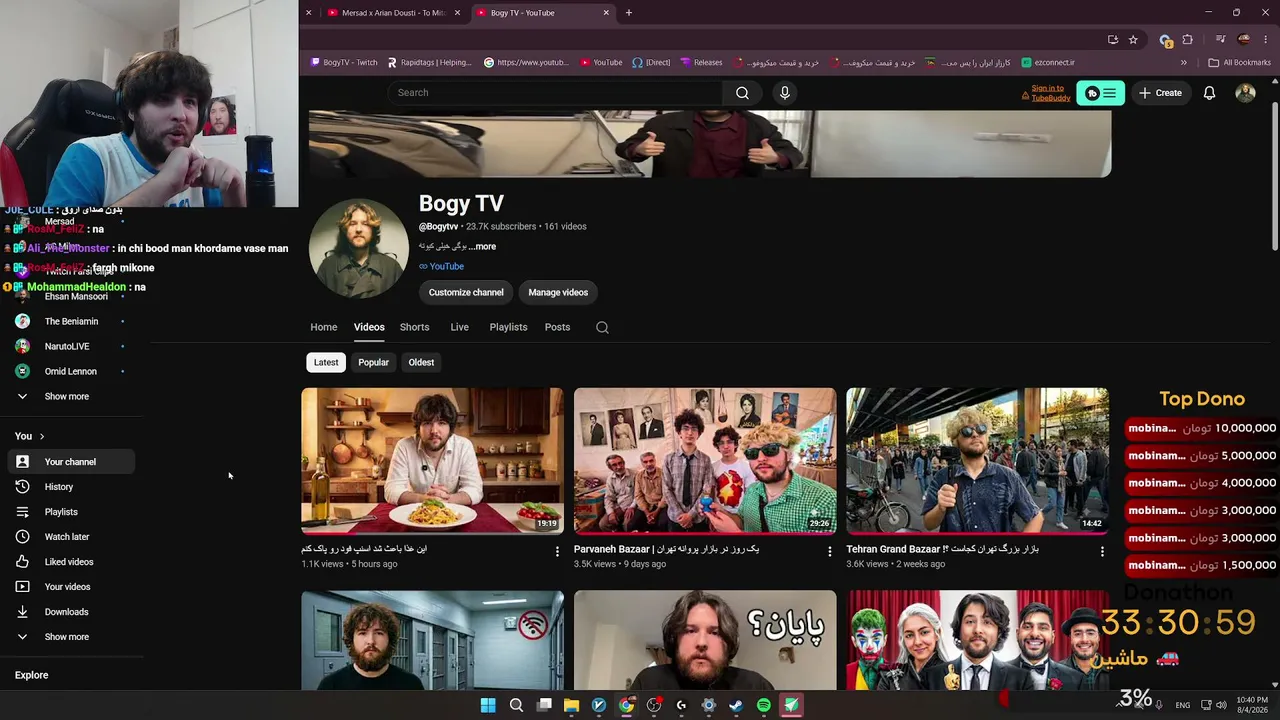Start voice search with the microphone icon
This screenshot has width=1280, height=720.
[785, 93]
